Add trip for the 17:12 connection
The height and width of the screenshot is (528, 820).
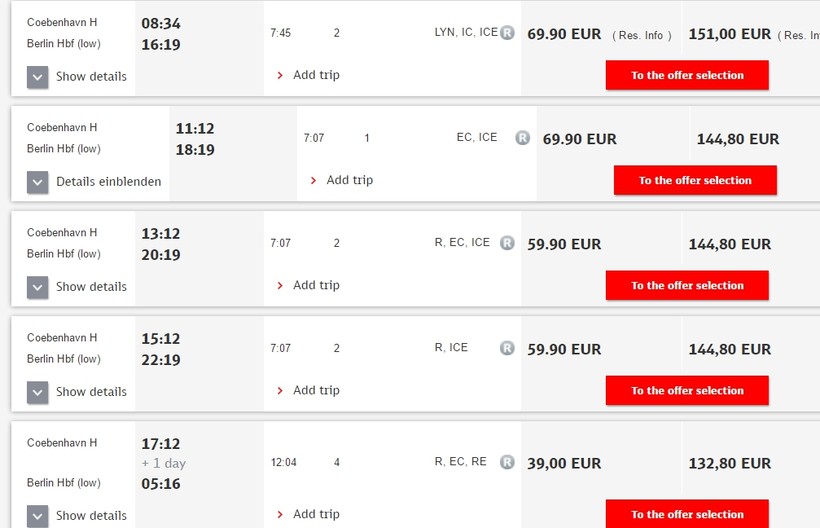coord(308,514)
